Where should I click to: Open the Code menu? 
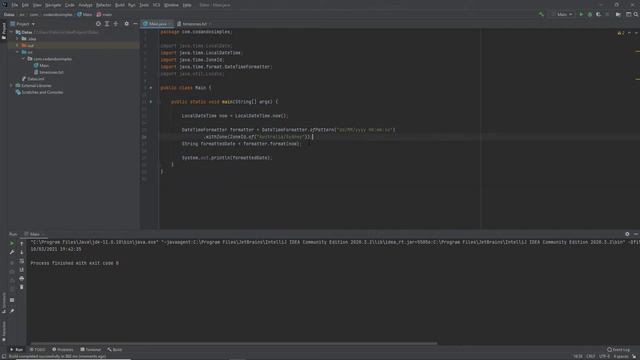click(70, 5)
